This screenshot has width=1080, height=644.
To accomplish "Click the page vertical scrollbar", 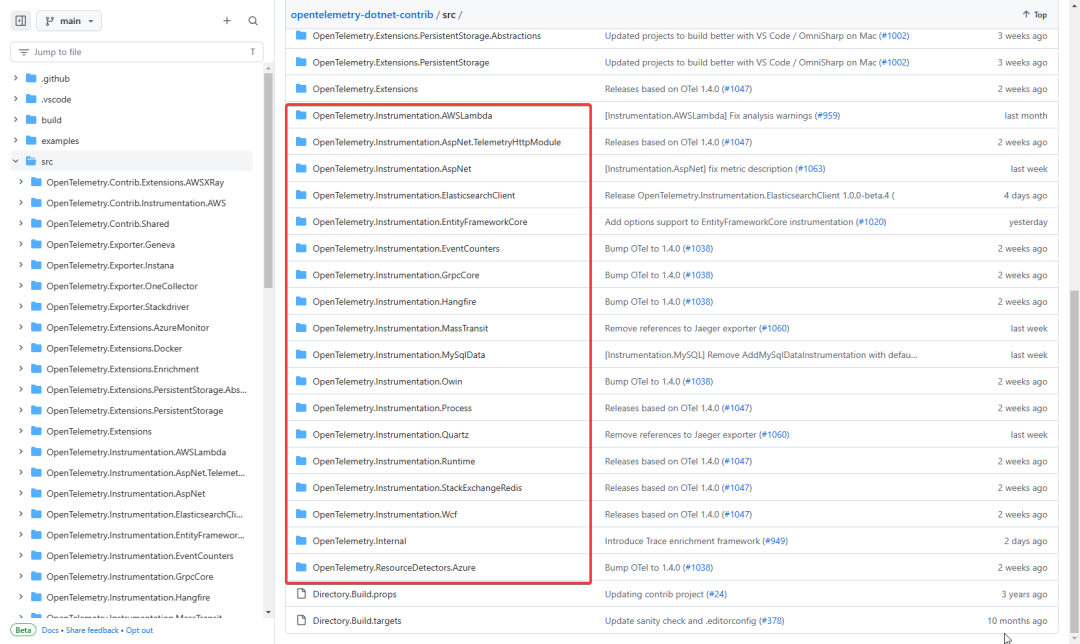I will pyautogui.click(x=1074, y=461).
